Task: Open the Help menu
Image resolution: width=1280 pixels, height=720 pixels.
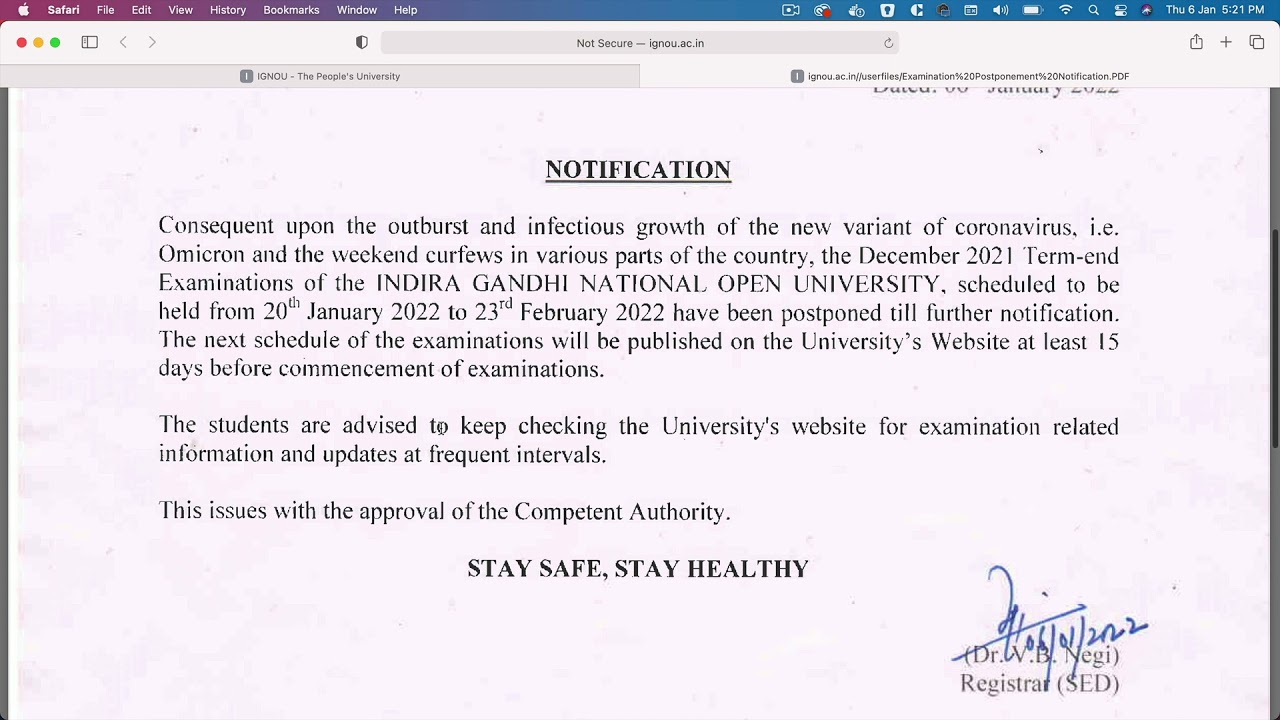Action: 405,10
